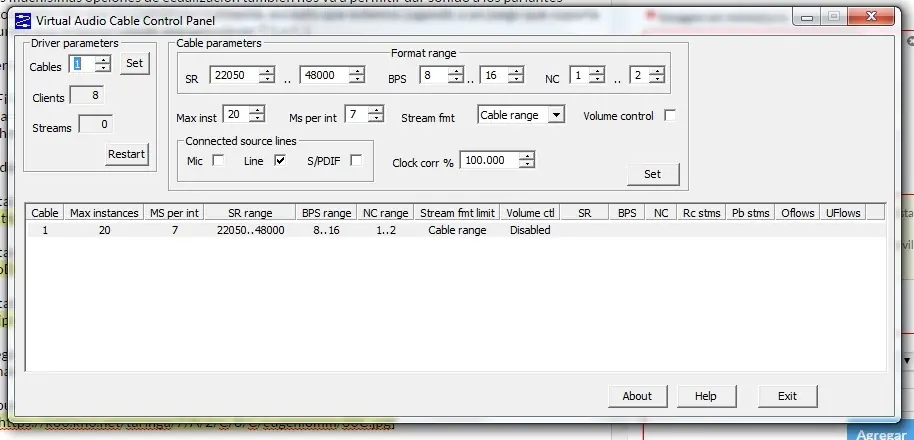Enable the S/PDIF source line checkbox
Screen dimensions: 914x440
pos(356,160)
